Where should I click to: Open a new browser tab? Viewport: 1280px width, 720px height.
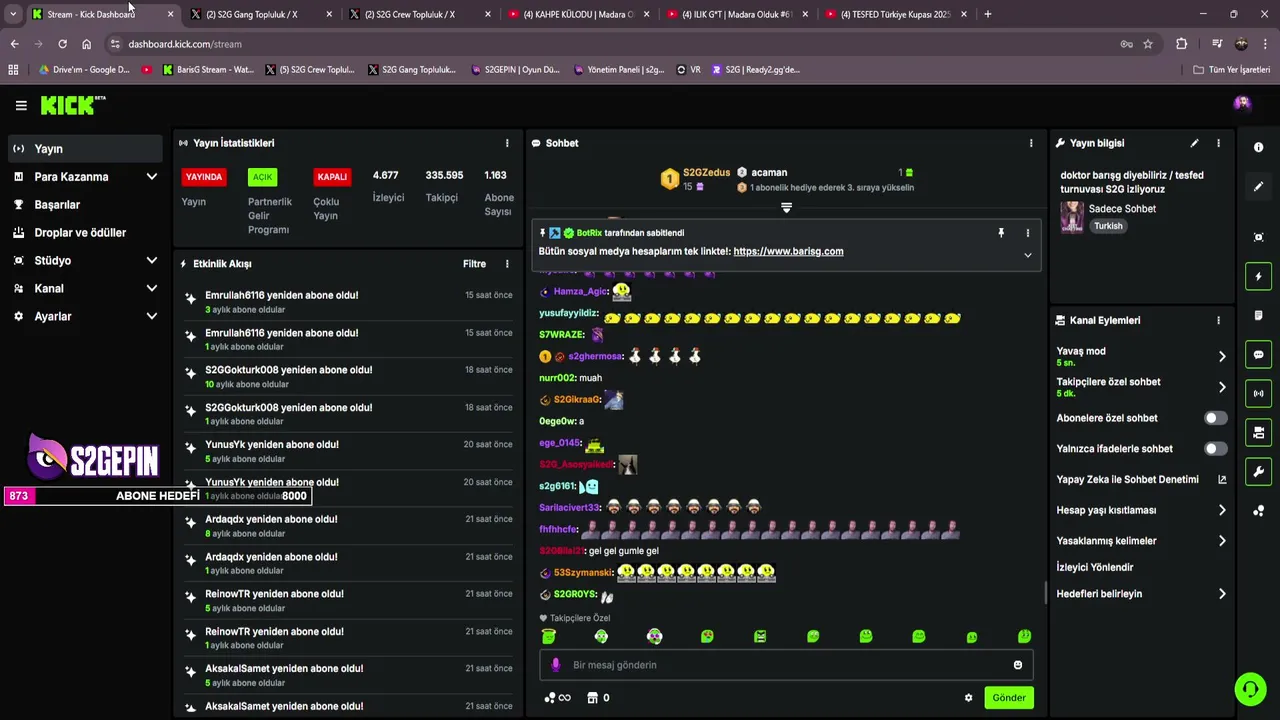(x=988, y=14)
